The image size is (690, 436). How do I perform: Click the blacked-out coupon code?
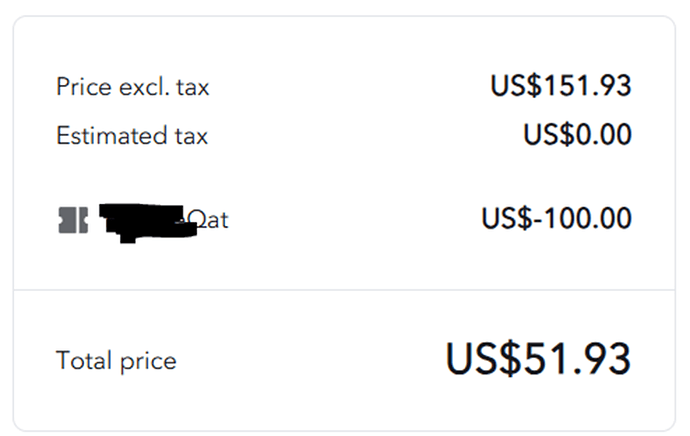coord(142,221)
